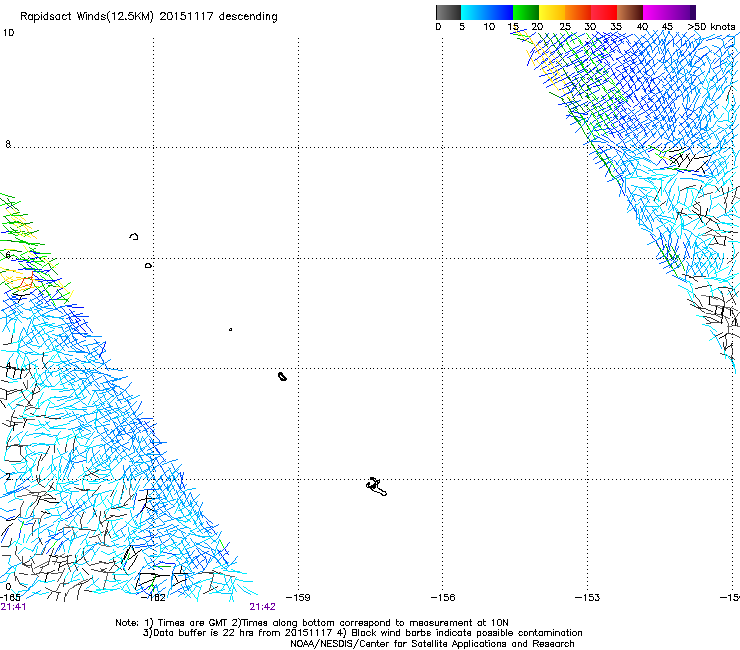Click the "25" legend scale label

coord(565,27)
